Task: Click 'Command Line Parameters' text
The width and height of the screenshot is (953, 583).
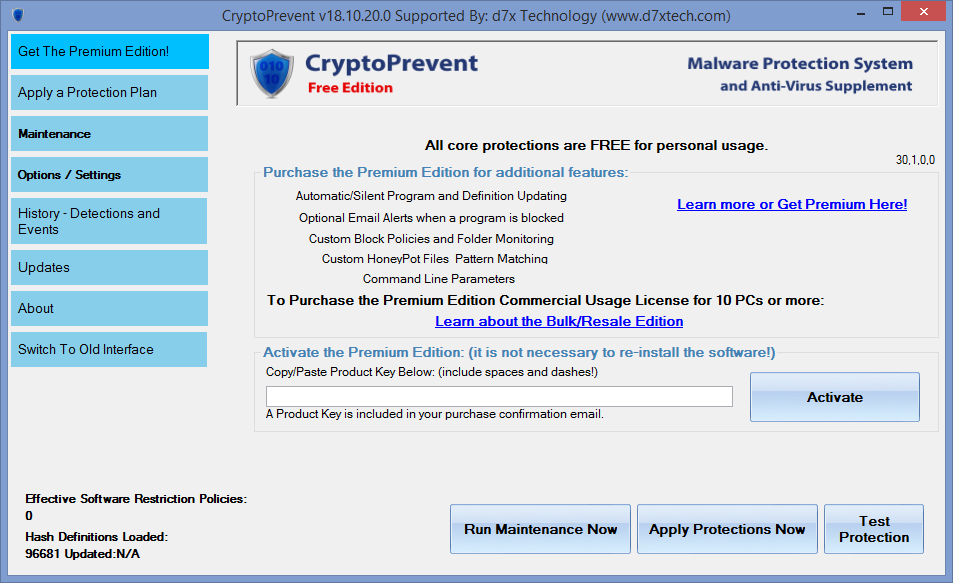Action: coord(438,279)
